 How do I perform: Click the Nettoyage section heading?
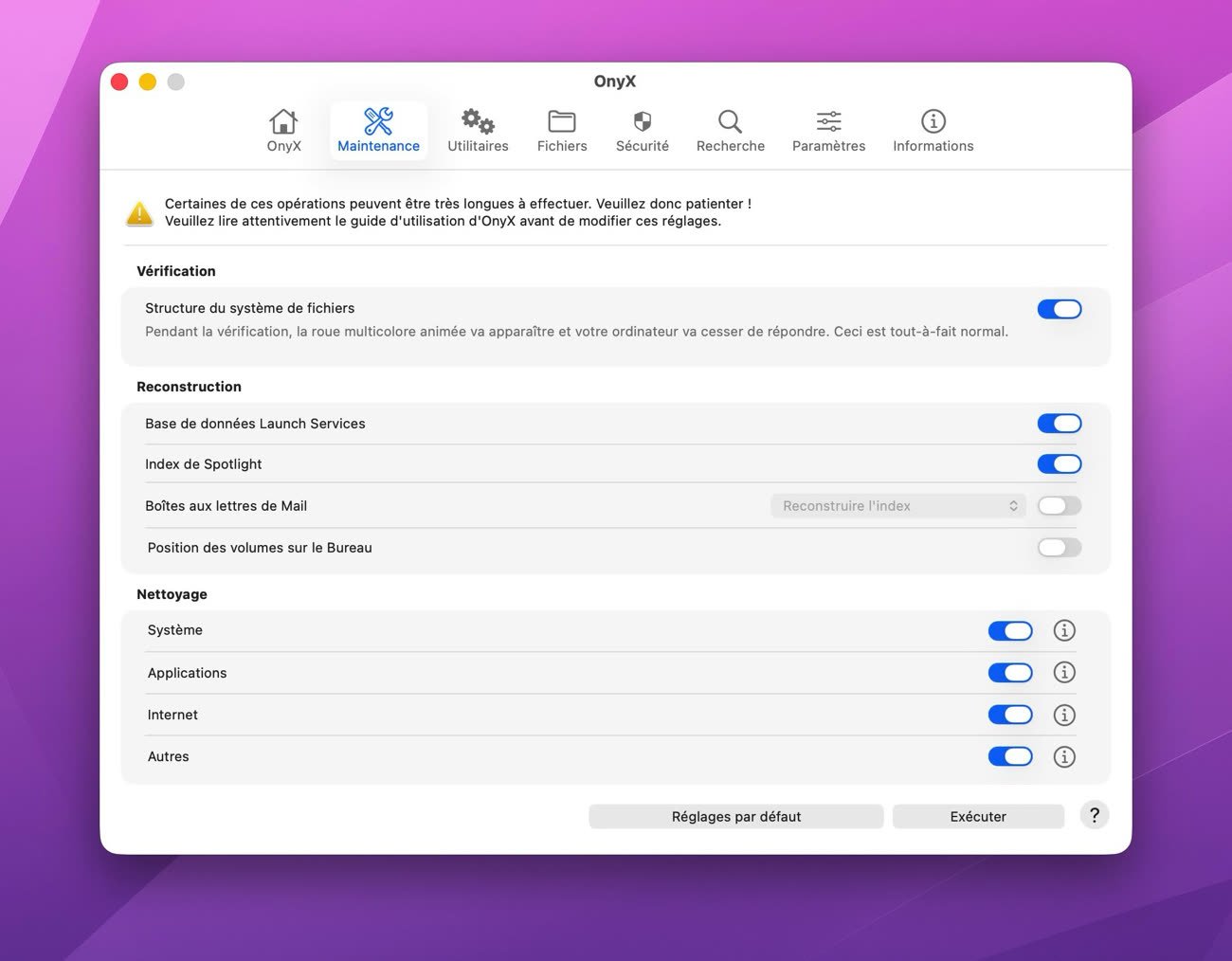(x=172, y=594)
